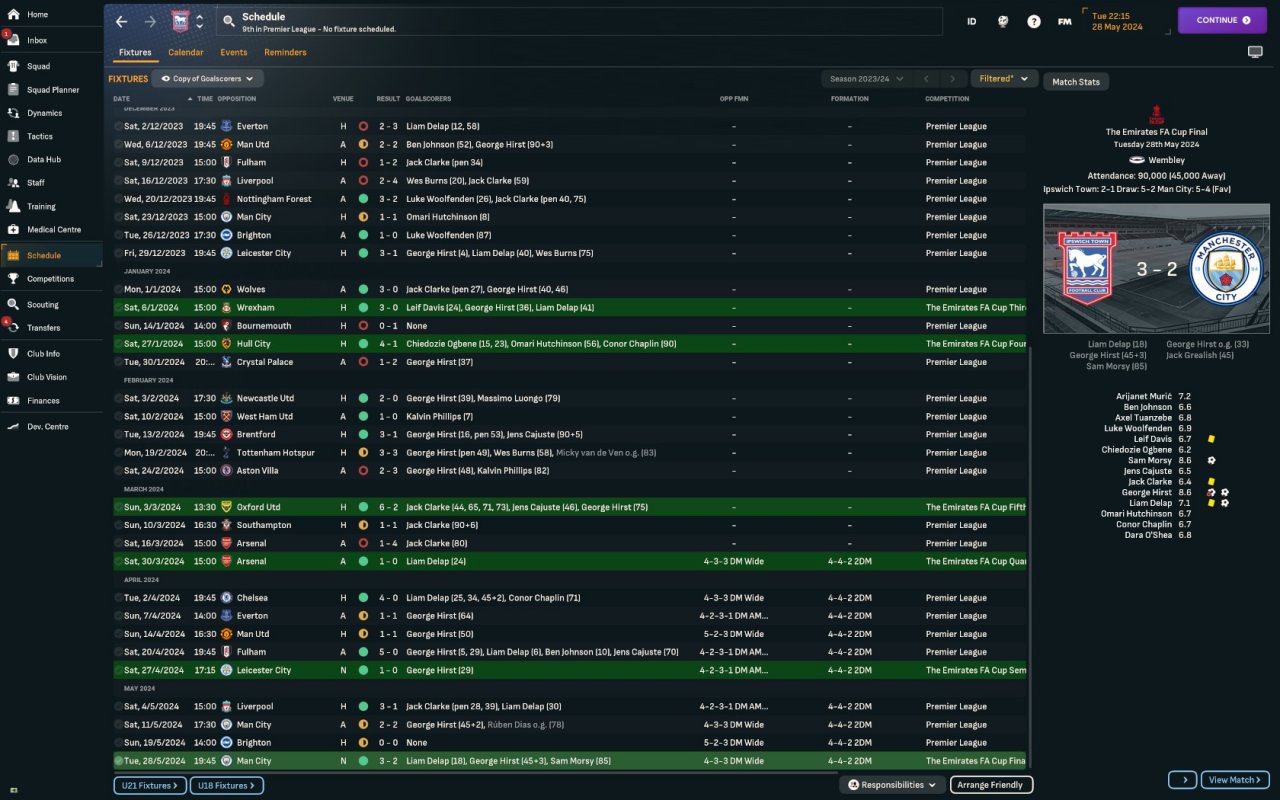The image size is (1280, 800).
Task: Toggle the marker circle on Man Utd 14/4/2024 row
Action: point(119,634)
